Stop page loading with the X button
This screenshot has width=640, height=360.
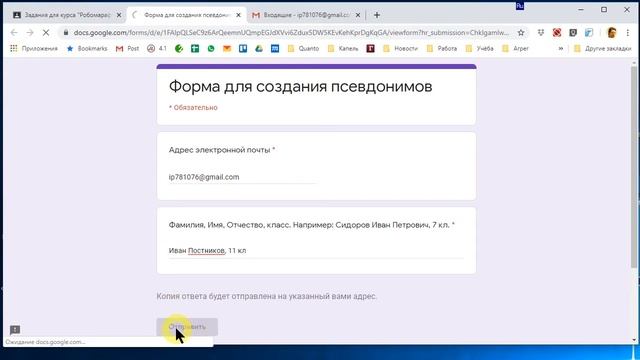(46, 33)
